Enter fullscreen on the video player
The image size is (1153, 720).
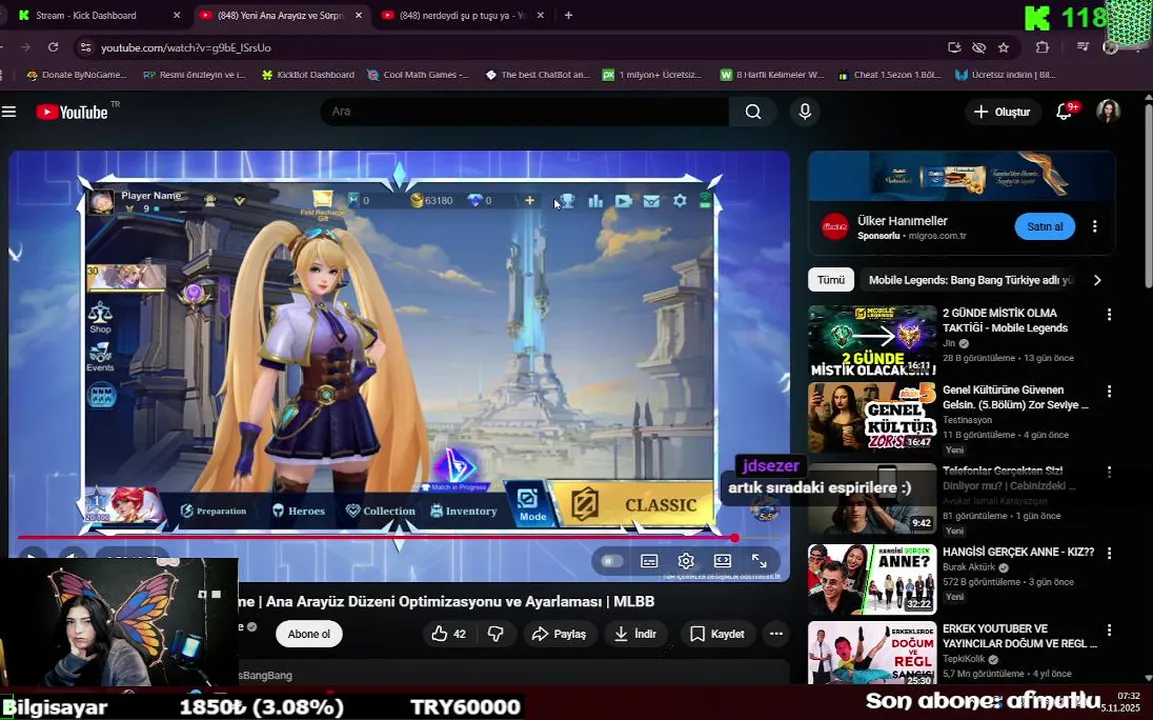760,561
